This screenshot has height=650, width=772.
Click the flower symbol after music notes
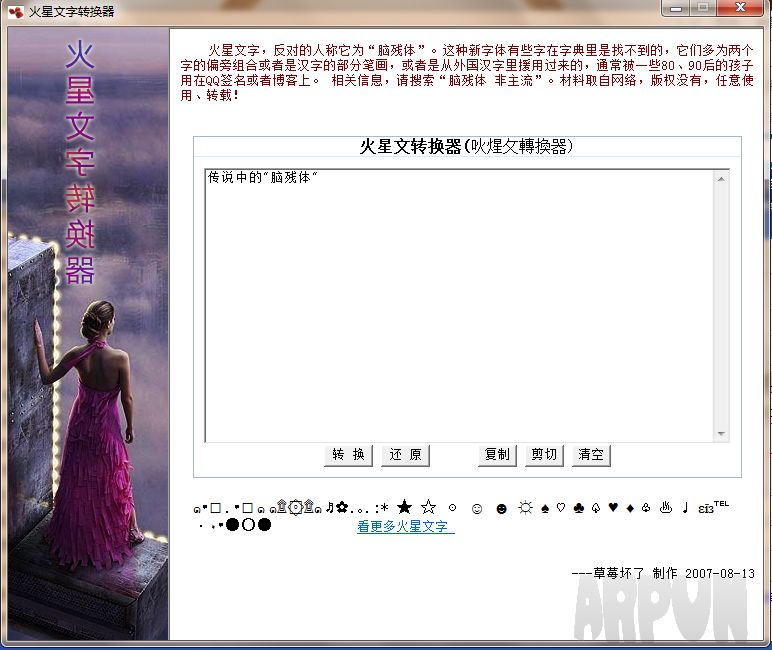point(342,508)
